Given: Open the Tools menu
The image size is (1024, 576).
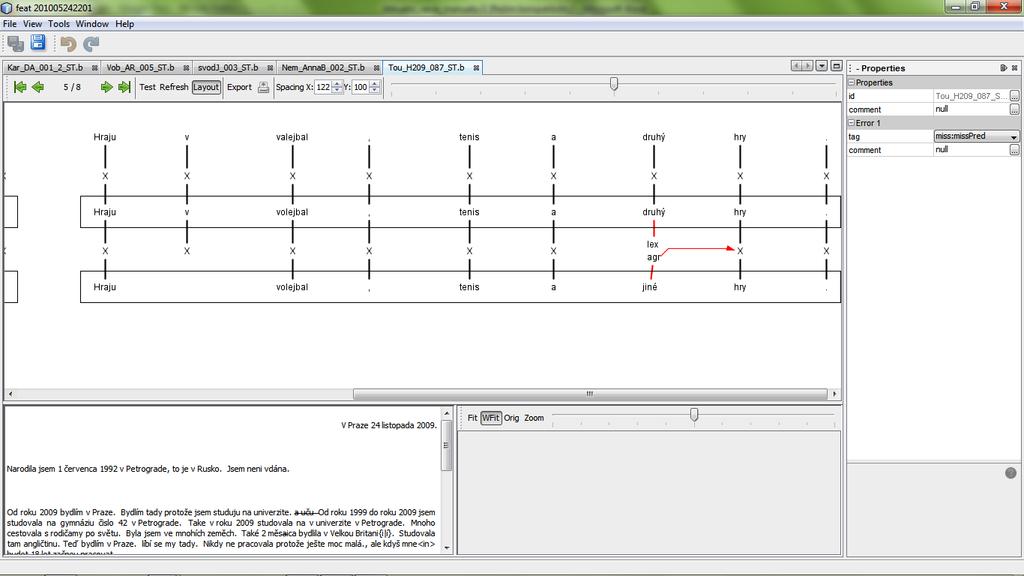Looking at the screenshot, I should point(59,24).
